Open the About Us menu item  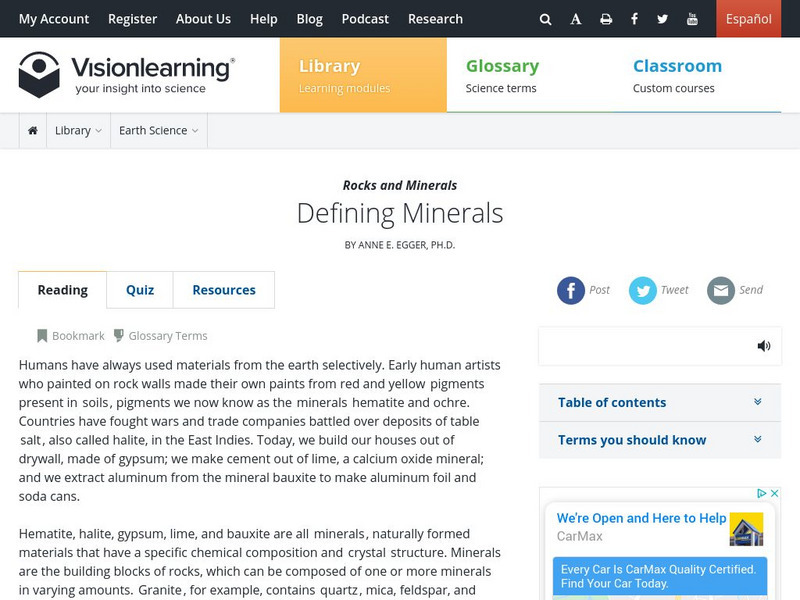pos(203,19)
